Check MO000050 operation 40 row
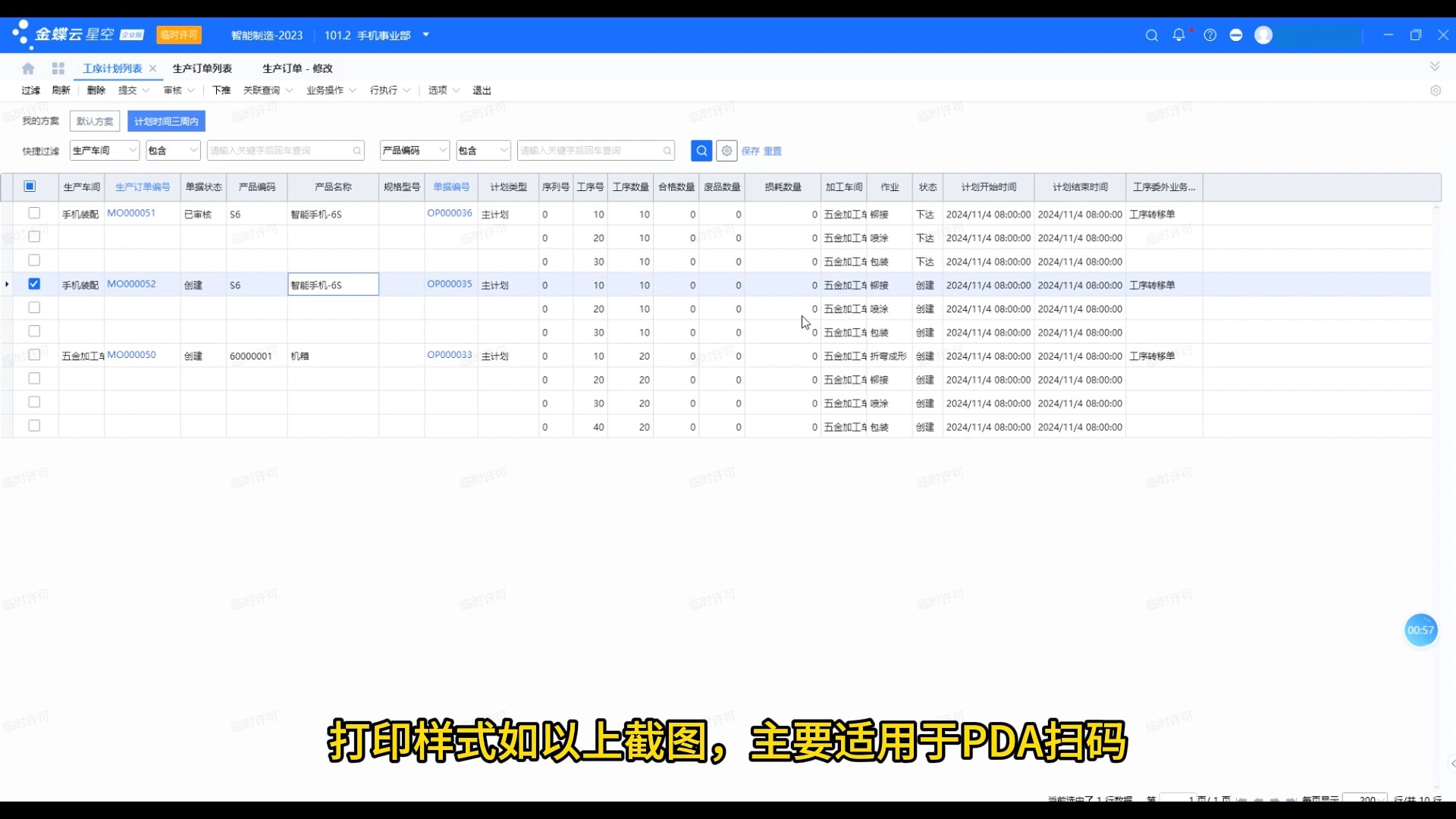1456x819 pixels. point(34,425)
